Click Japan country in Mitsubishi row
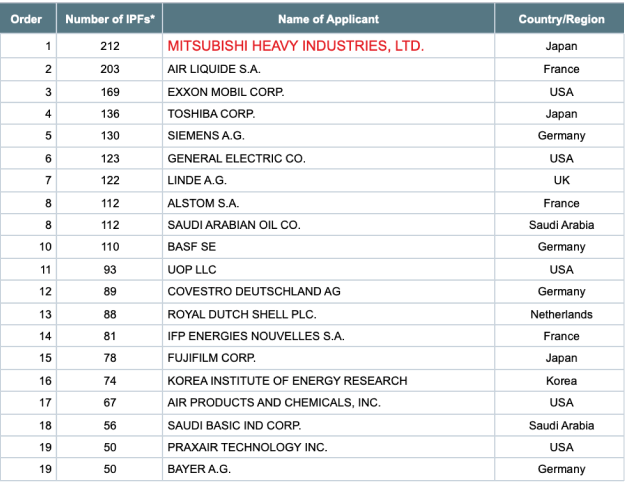This screenshot has width=625, height=484. pos(561,46)
